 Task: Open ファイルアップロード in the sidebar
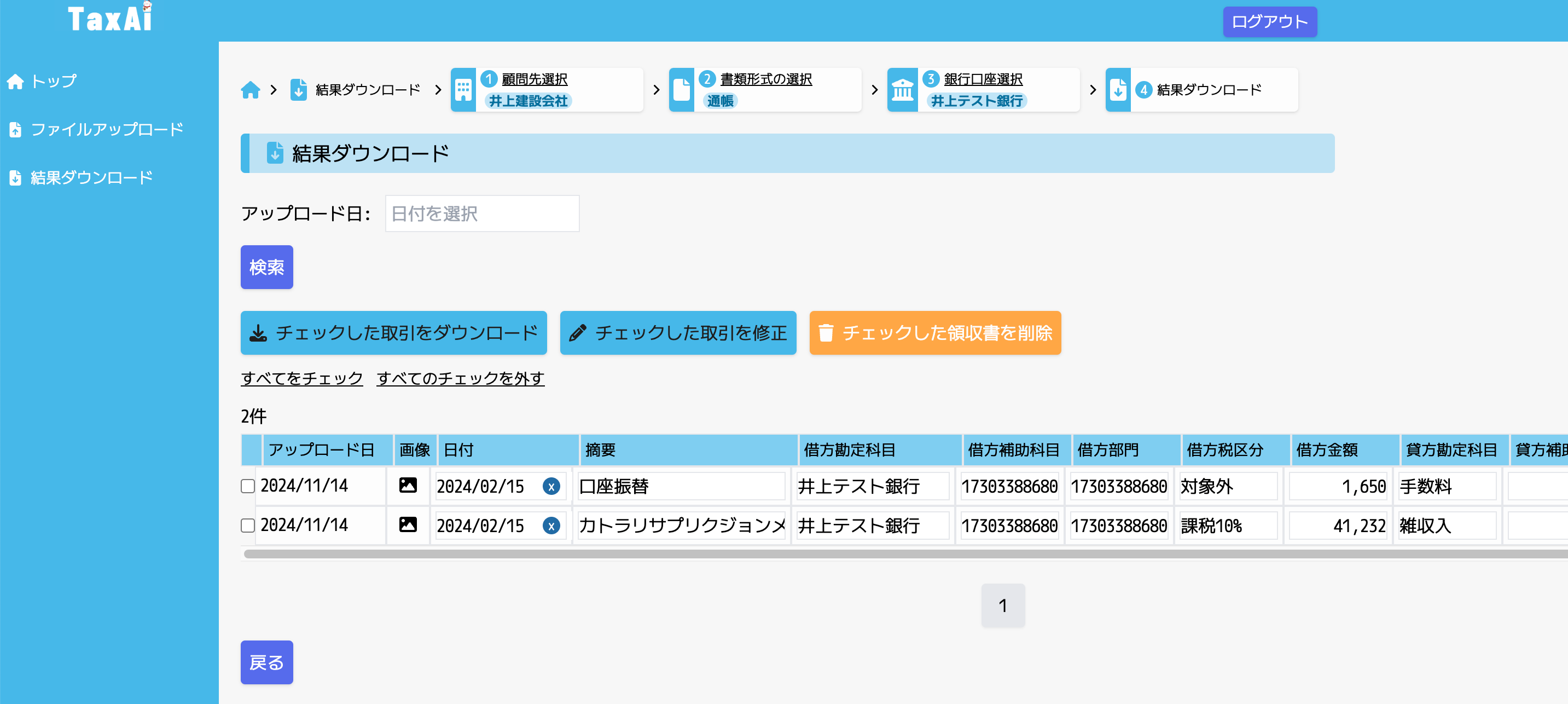tap(107, 129)
